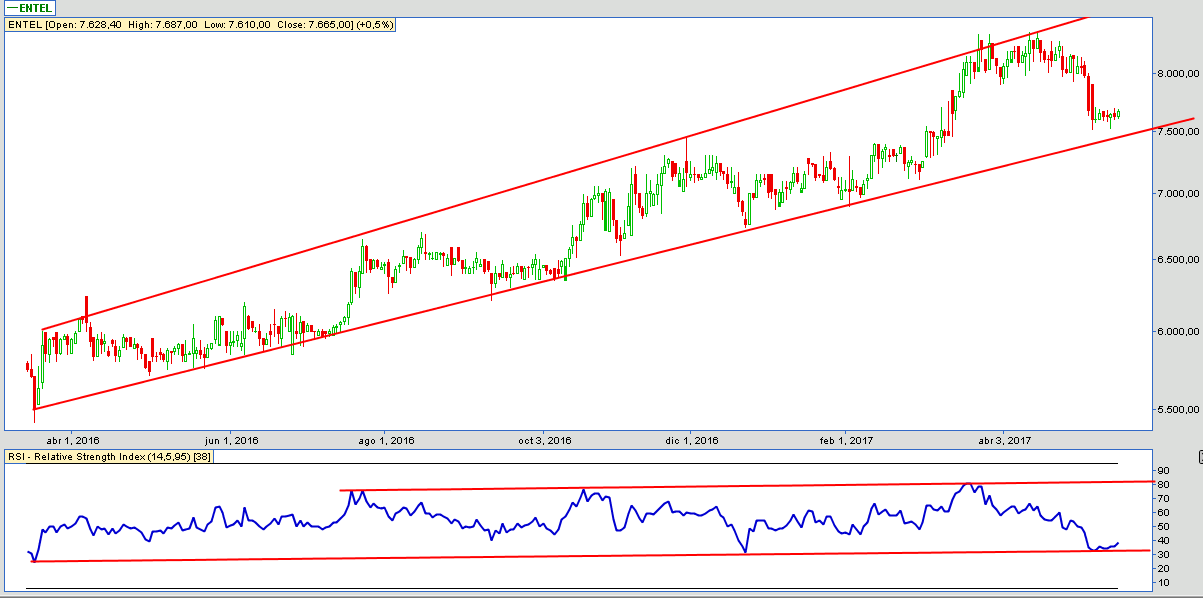
Task: Click the small icon at RSI panel's top-right edge
Action: coord(1199,457)
